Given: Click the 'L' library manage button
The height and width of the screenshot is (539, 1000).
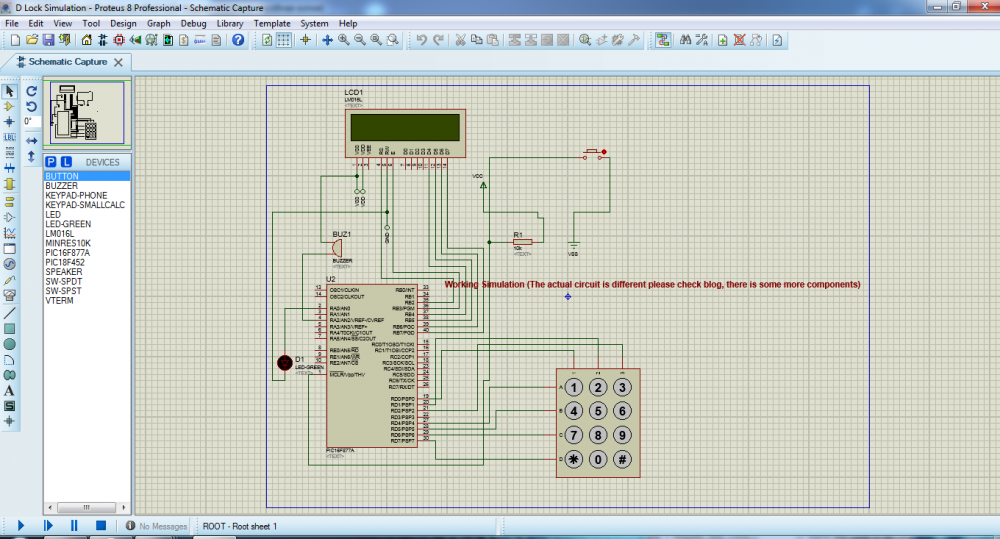Looking at the screenshot, I should tap(66, 162).
